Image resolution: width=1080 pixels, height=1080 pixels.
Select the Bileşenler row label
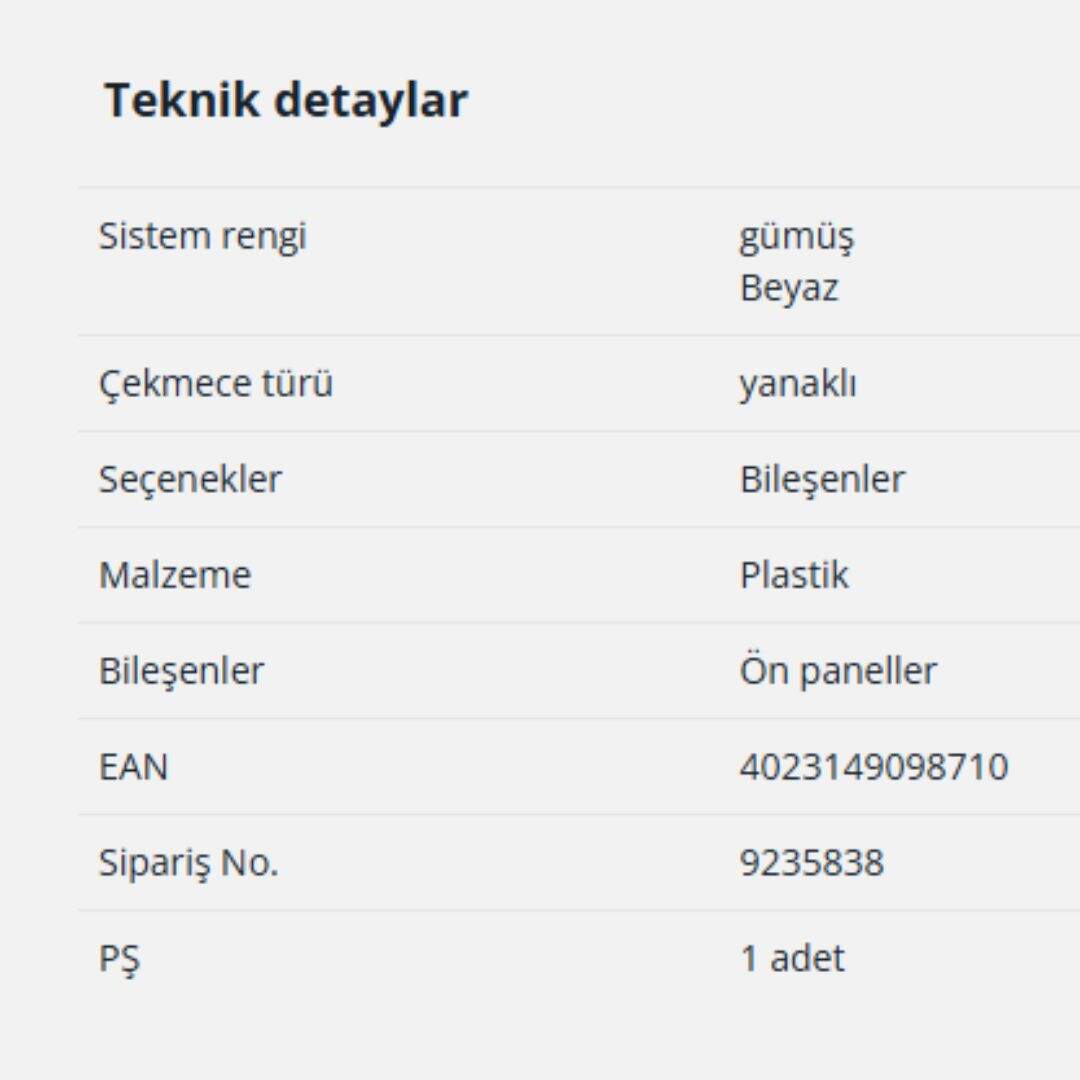[x=181, y=670]
